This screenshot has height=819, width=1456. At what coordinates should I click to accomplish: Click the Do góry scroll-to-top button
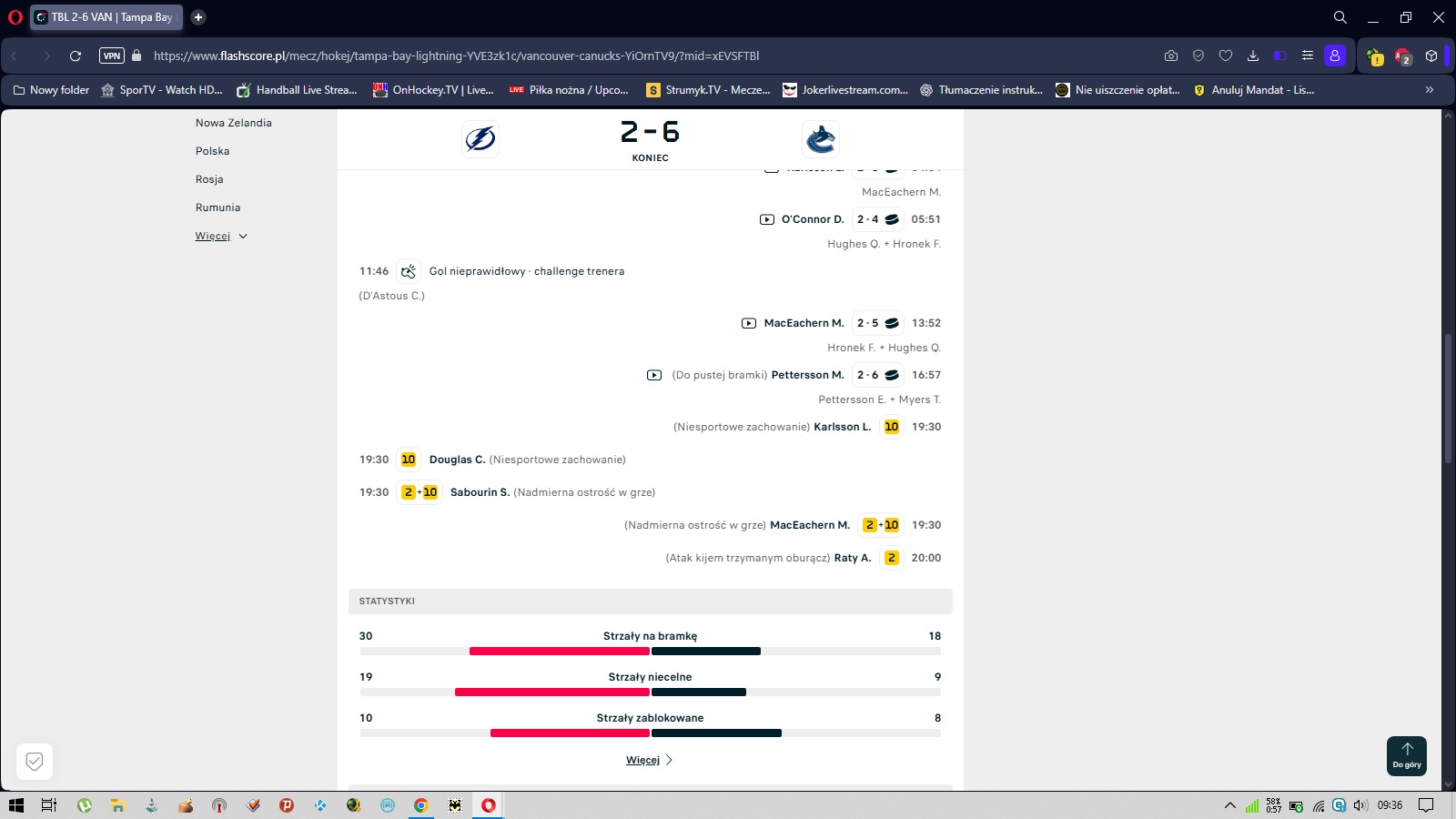[x=1406, y=755]
